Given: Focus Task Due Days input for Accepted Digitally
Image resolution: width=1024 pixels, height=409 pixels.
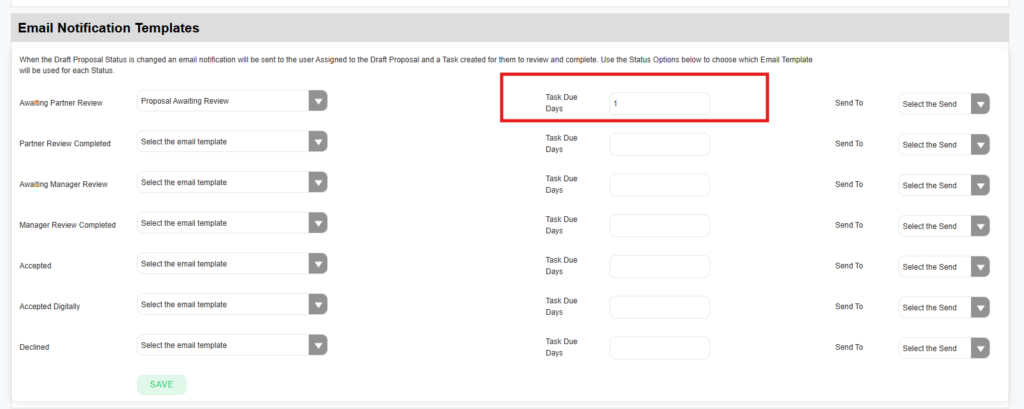Looking at the screenshot, I should [x=659, y=307].
